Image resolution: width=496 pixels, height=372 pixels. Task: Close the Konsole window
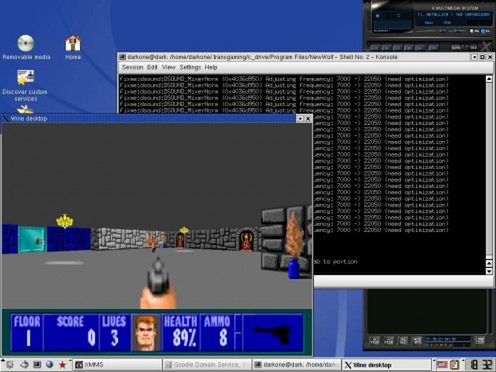coord(490,57)
